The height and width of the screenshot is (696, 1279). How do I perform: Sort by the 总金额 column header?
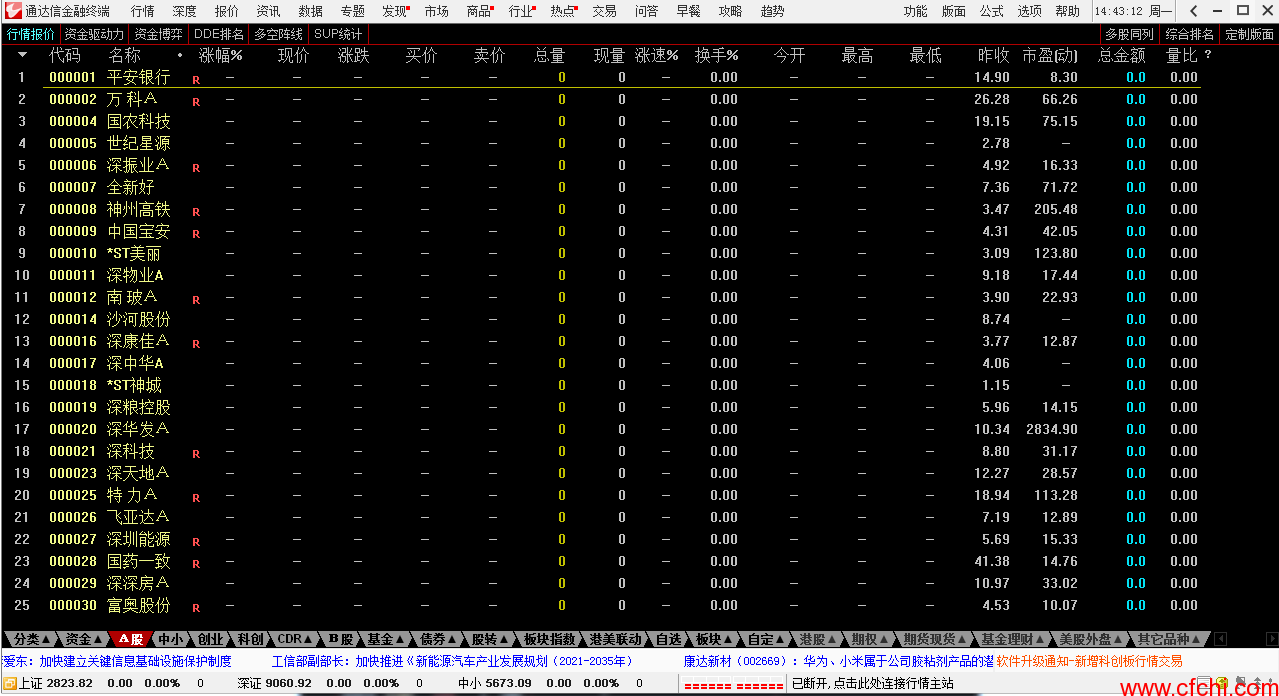click(x=1121, y=55)
